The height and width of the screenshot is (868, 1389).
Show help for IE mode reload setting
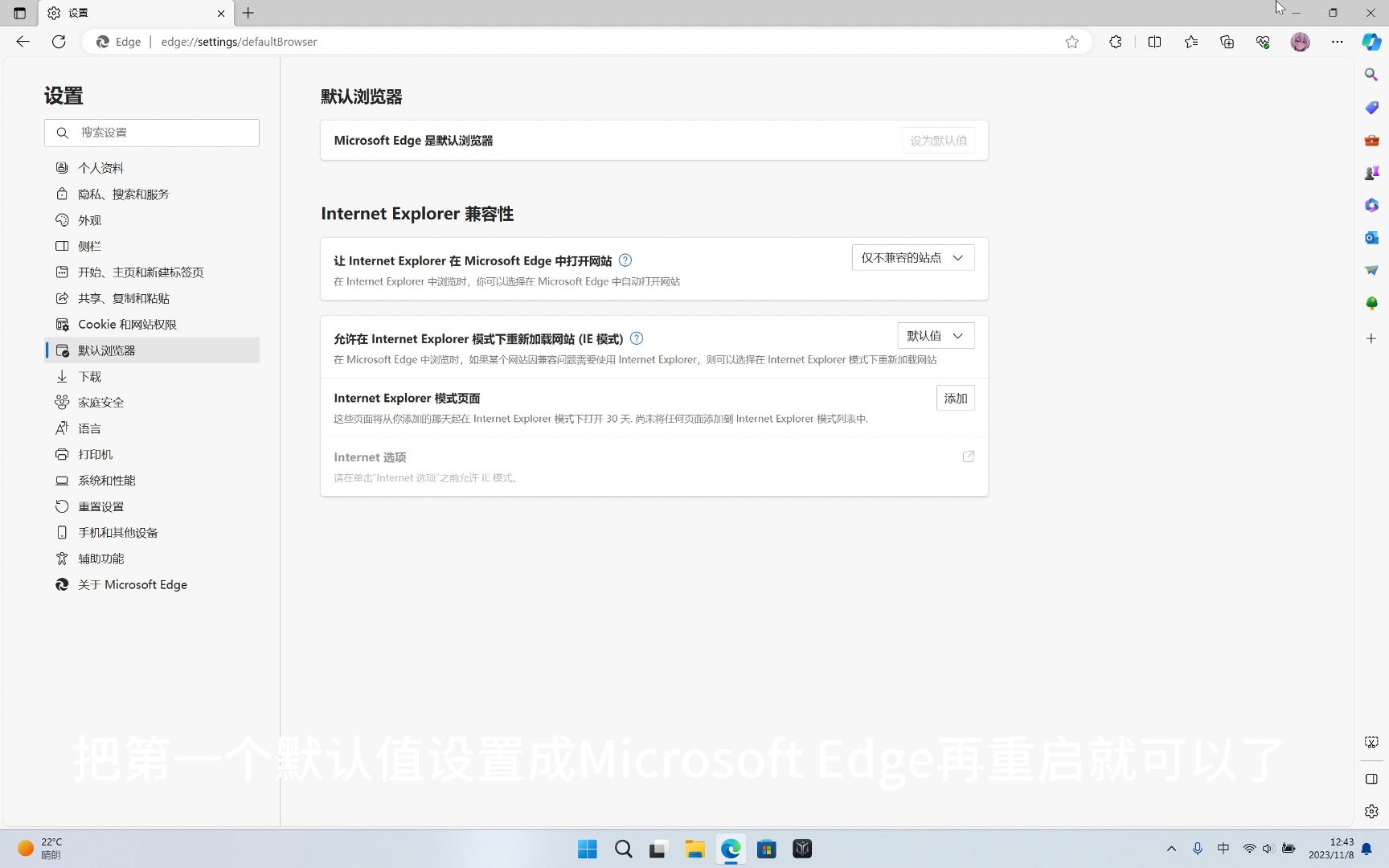coord(637,338)
